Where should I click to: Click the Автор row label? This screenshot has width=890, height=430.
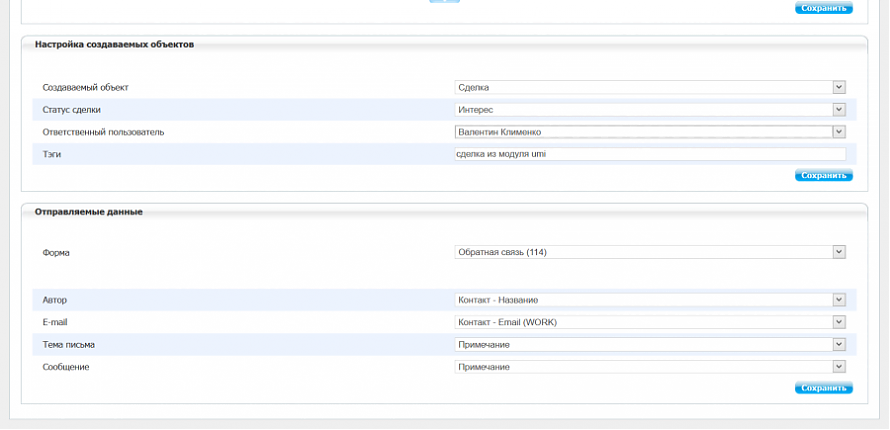[x=55, y=300]
